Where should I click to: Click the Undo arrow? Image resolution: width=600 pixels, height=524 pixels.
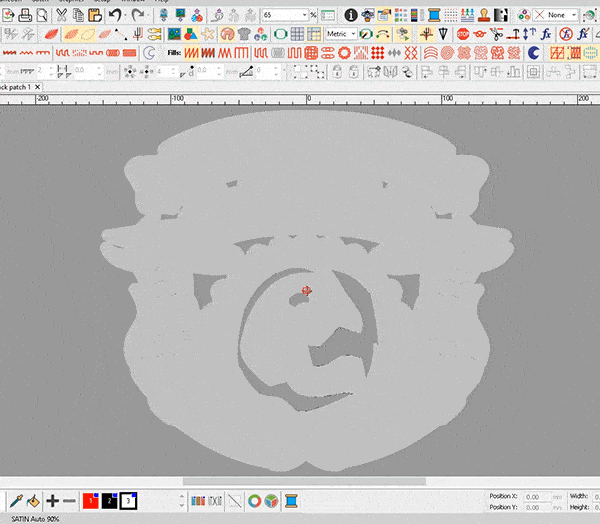pos(115,15)
